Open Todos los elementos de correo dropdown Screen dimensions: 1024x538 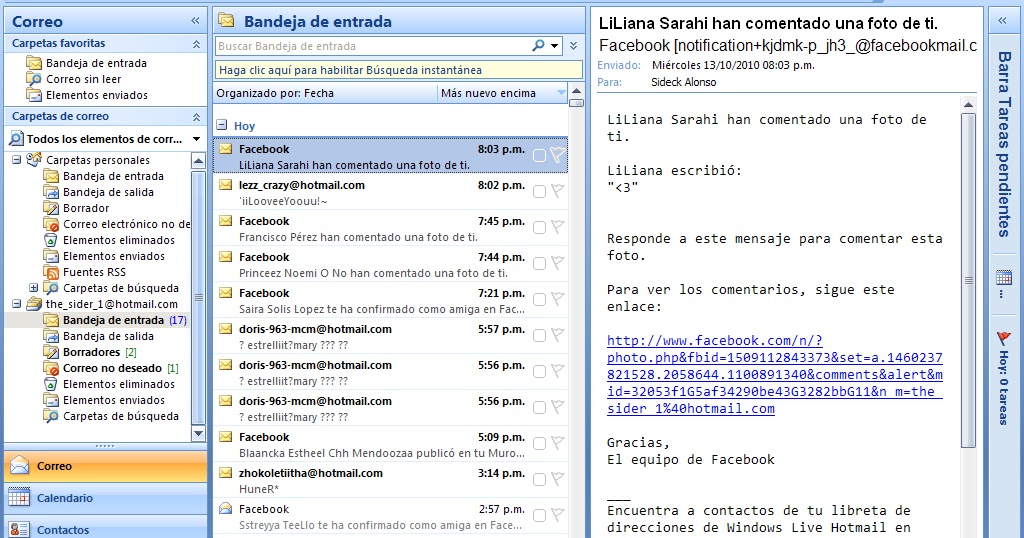(196, 139)
